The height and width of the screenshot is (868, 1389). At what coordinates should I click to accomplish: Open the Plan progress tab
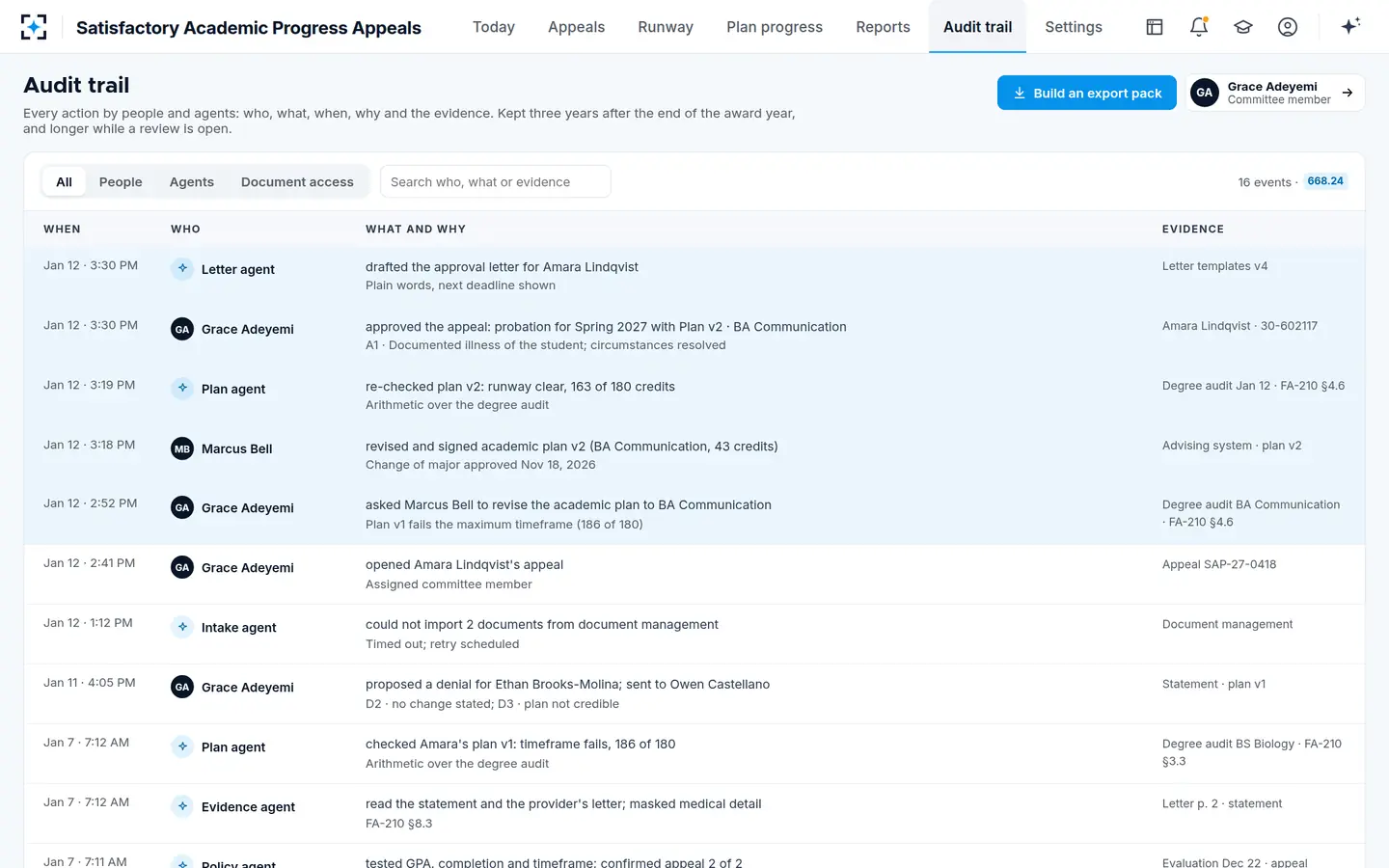[775, 27]
